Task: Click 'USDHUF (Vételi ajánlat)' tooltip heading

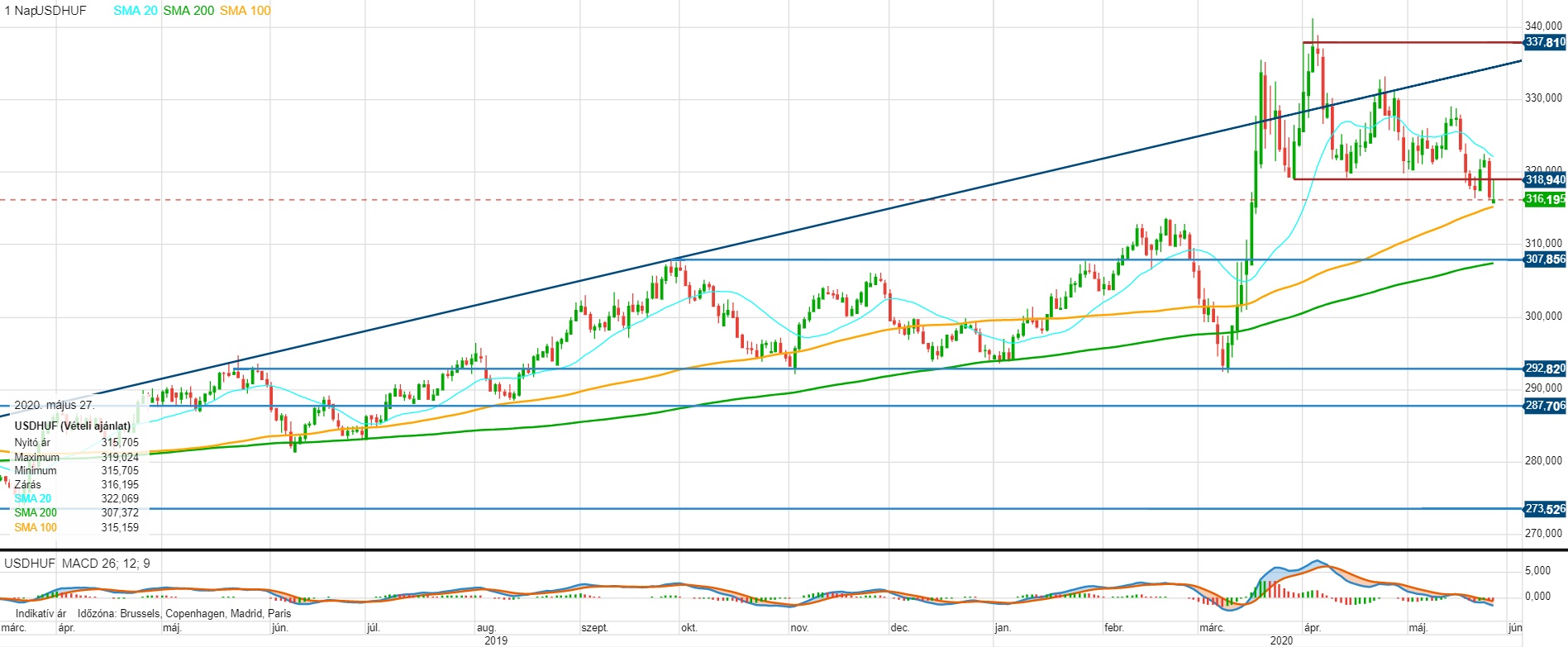Action: [73, 426]
